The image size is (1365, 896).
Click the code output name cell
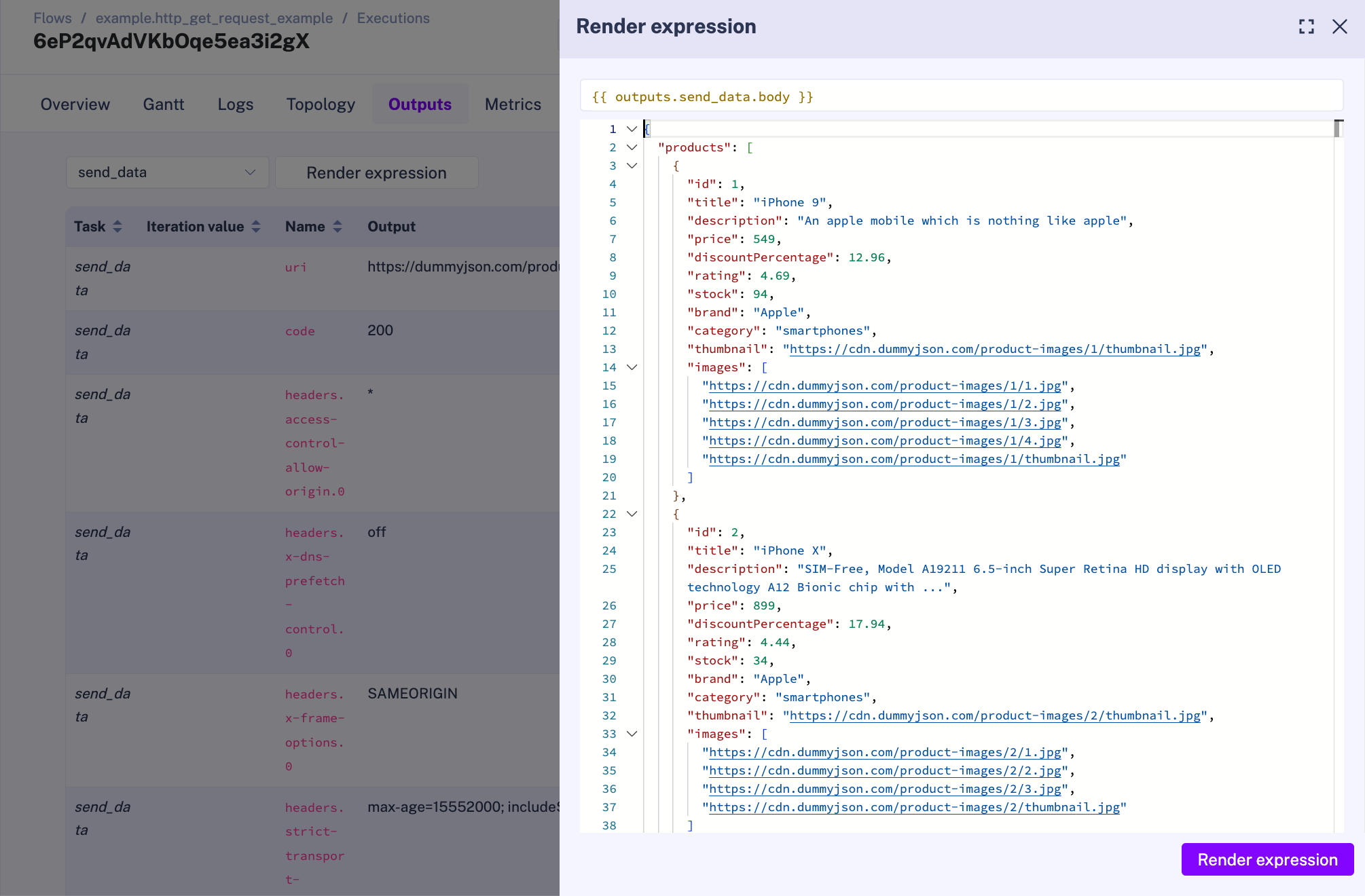pos(299,331)
